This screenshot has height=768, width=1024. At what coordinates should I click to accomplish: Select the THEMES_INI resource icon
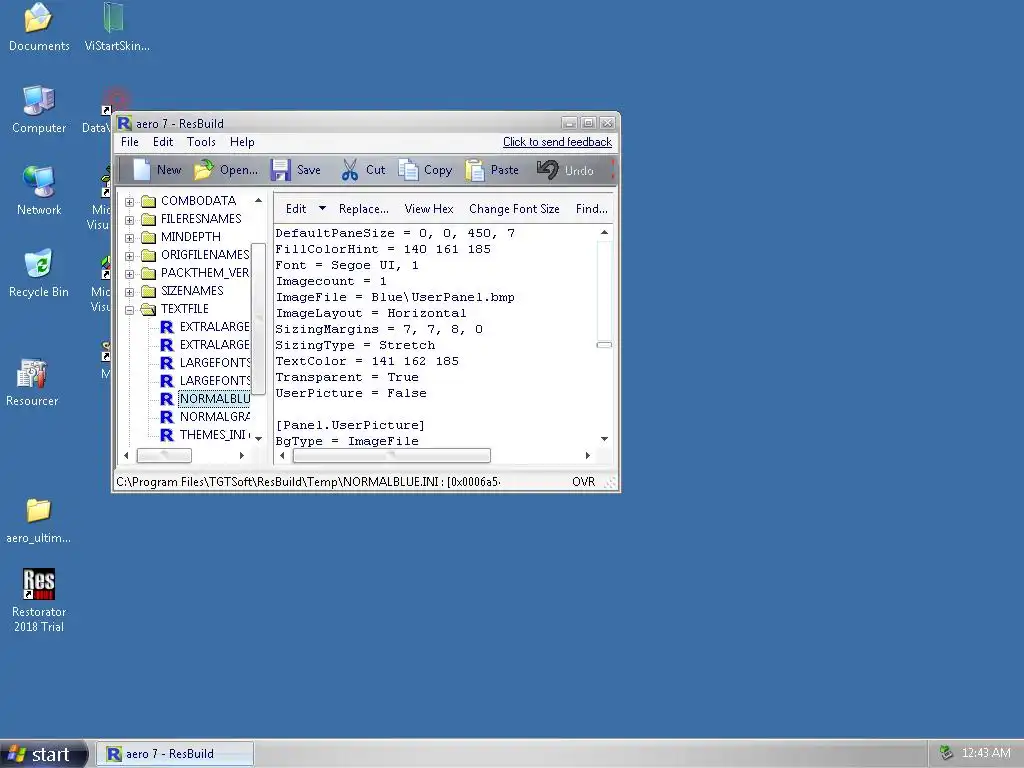tap(167, 435)
